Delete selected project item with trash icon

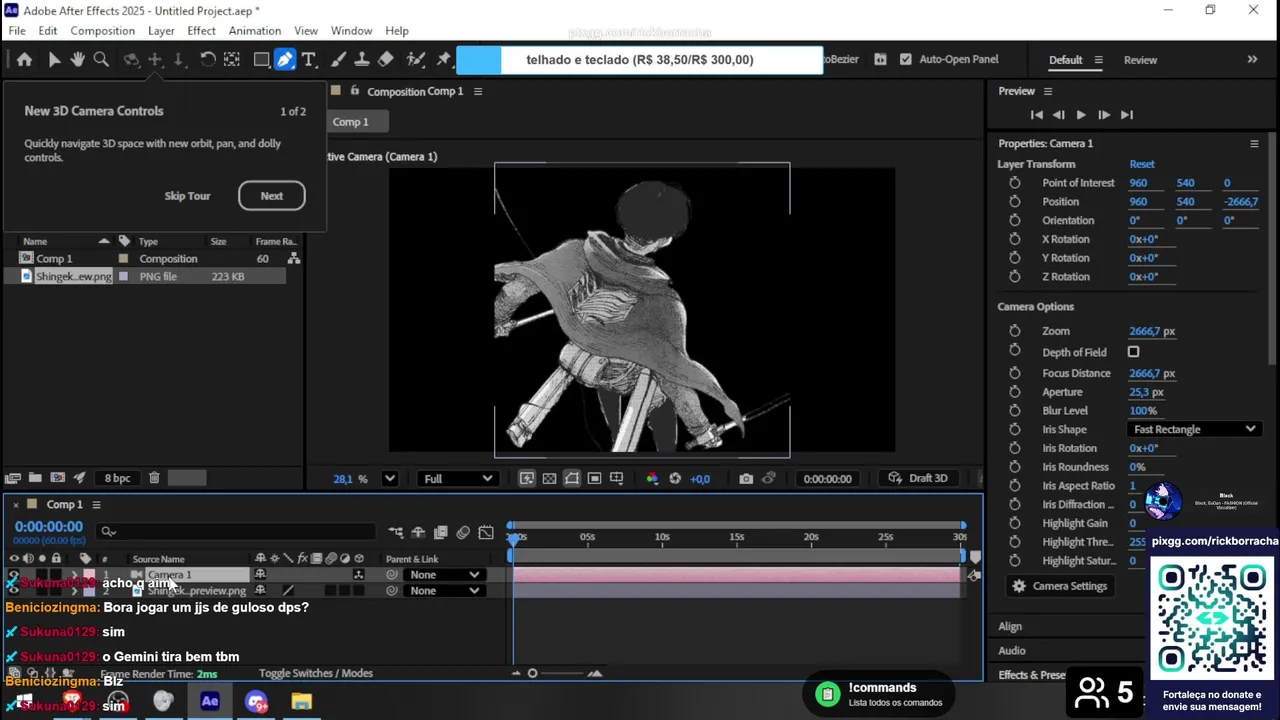(154, 478)
